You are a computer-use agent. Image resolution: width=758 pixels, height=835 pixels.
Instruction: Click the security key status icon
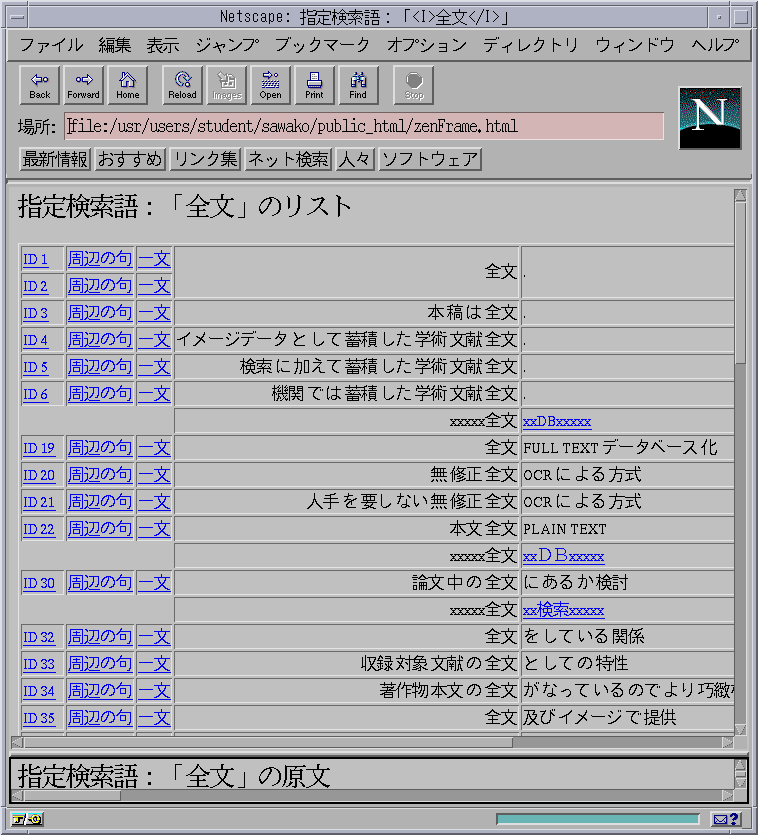[27, 820]
